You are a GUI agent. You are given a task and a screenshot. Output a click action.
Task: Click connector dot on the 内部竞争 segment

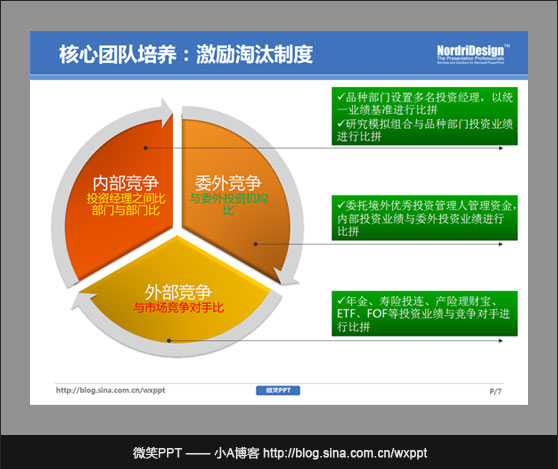tap(146, 148)
